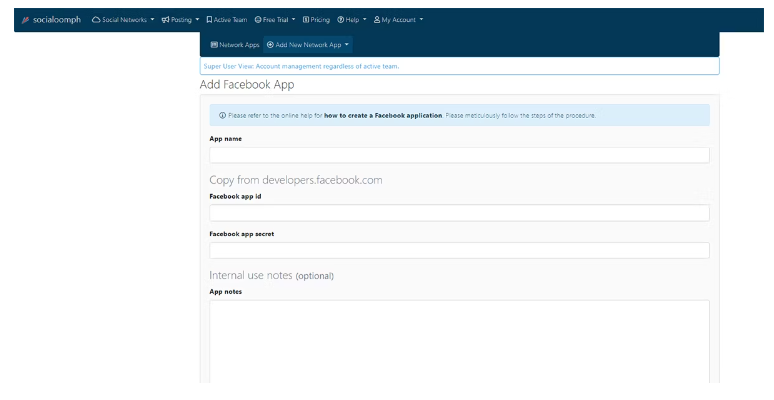
Task: Click the Network Apps list icon
Action: pos(214,45)
